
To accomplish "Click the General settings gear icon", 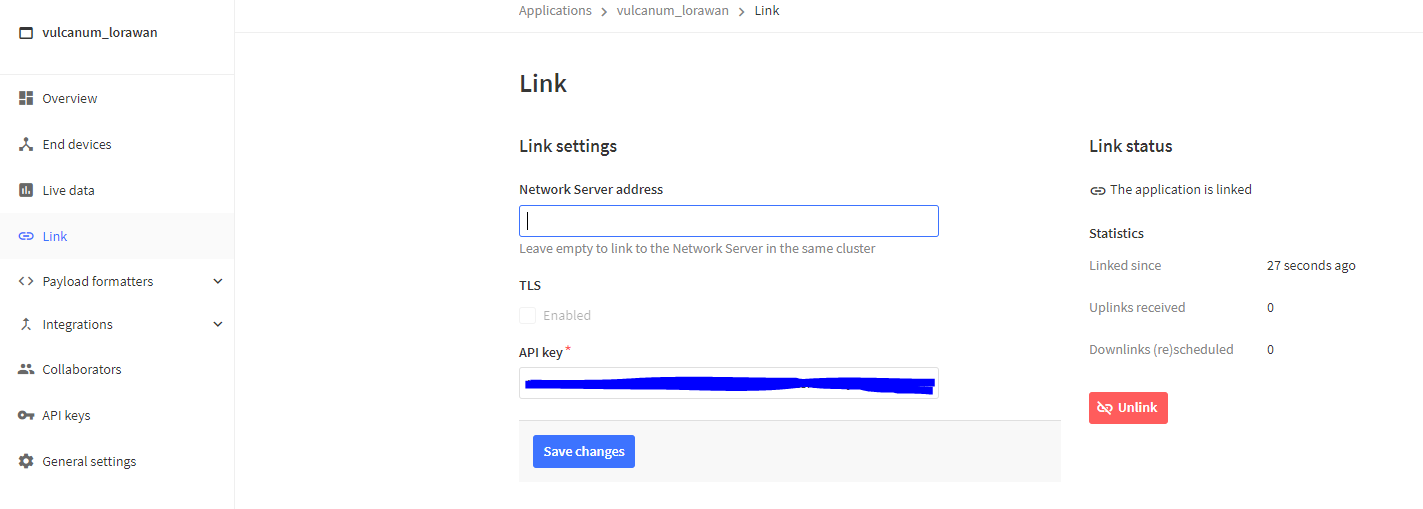I will tap(26, 461).
